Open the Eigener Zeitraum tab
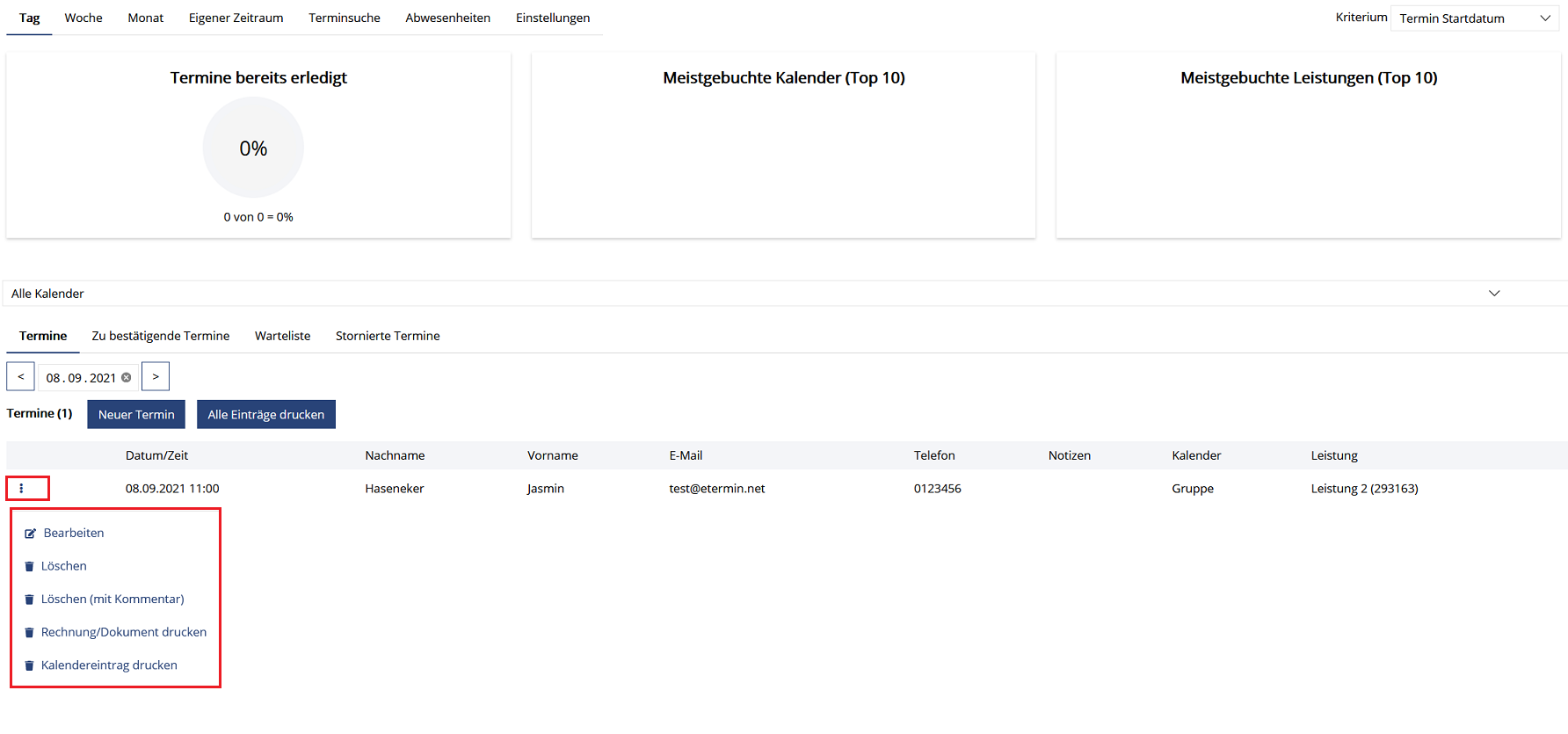 pyautogui.click(x=236, y=18)
